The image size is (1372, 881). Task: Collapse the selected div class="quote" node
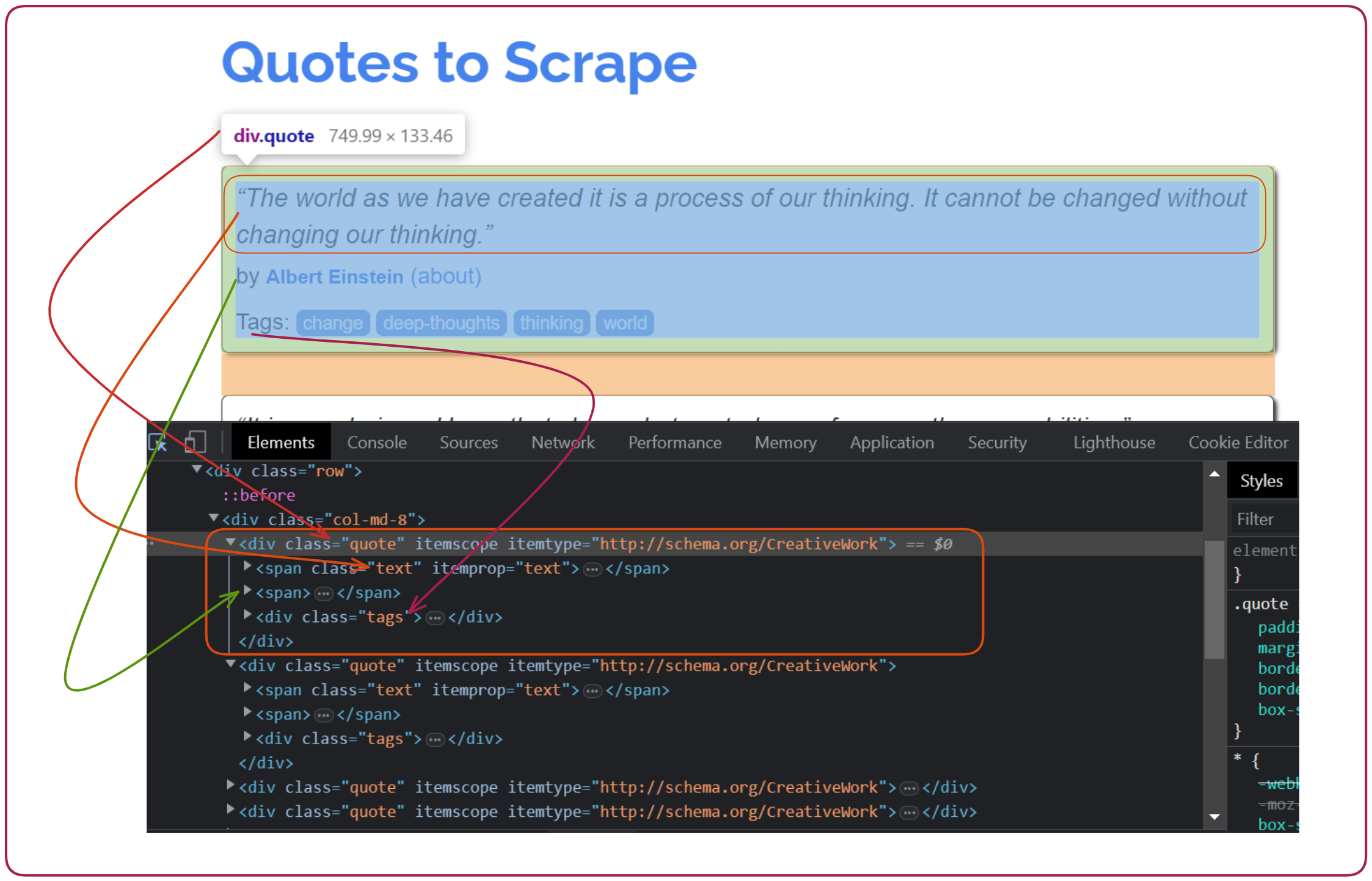(230, 542)
